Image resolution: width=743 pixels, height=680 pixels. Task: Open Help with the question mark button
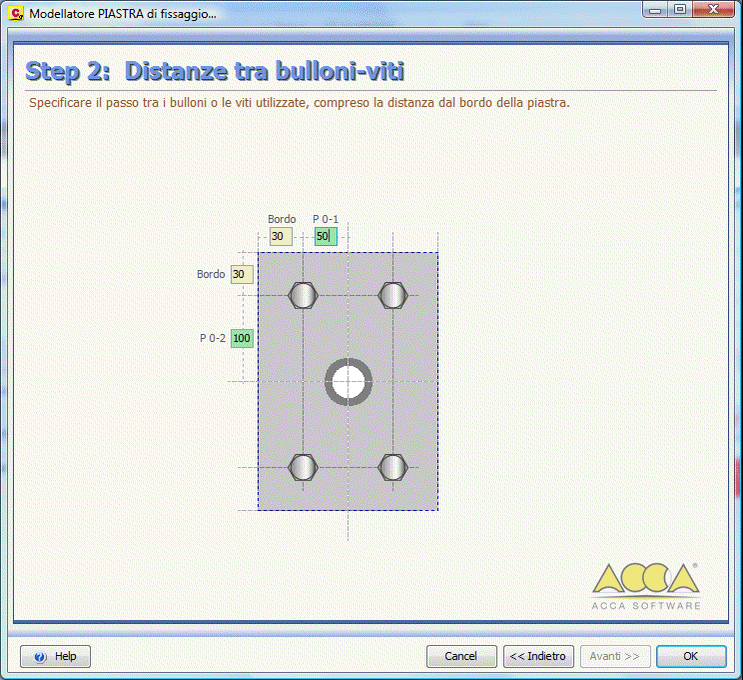pos(55,656)
